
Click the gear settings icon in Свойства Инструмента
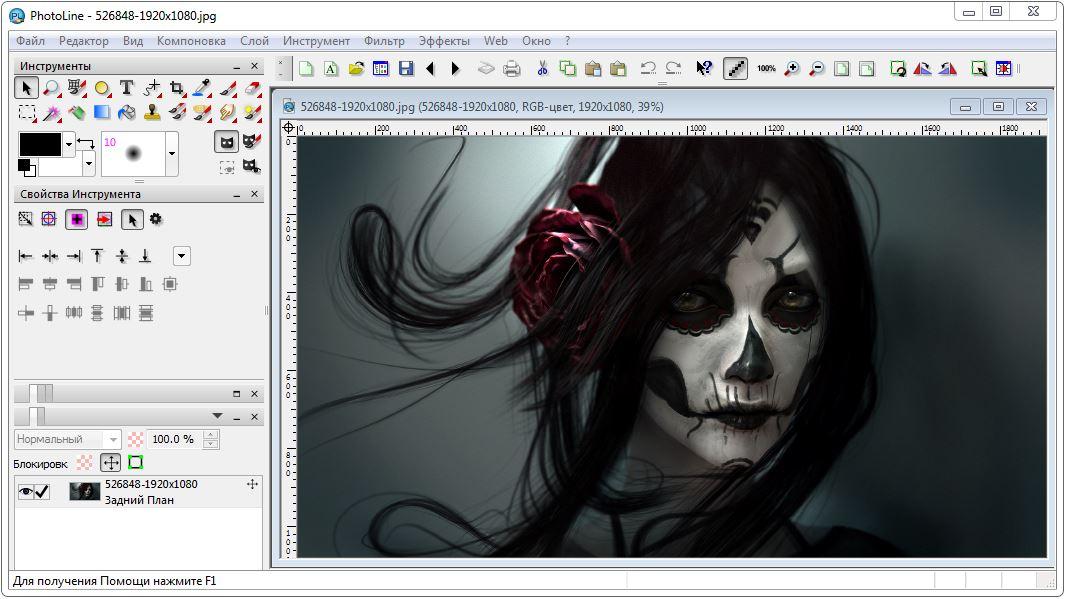coord(156,219)
